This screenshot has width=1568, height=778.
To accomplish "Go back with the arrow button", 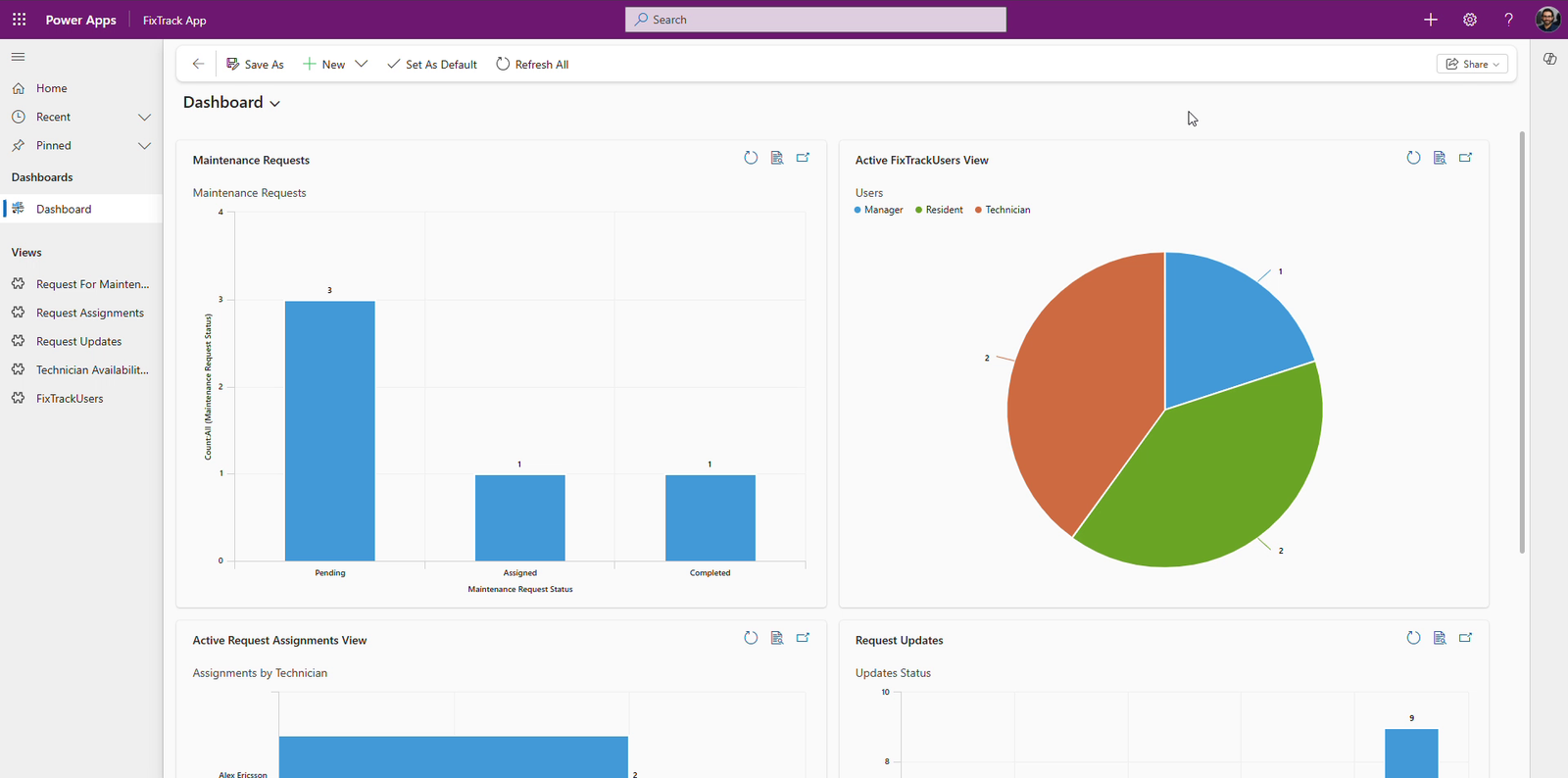I will click(198, 64).
